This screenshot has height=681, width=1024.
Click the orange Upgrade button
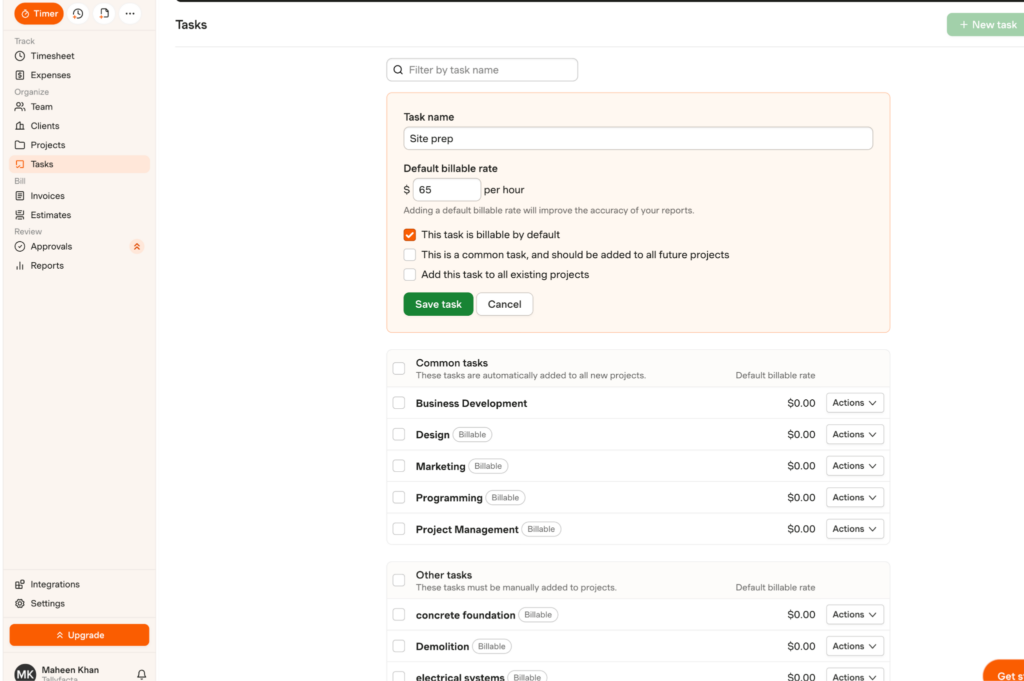79,635
